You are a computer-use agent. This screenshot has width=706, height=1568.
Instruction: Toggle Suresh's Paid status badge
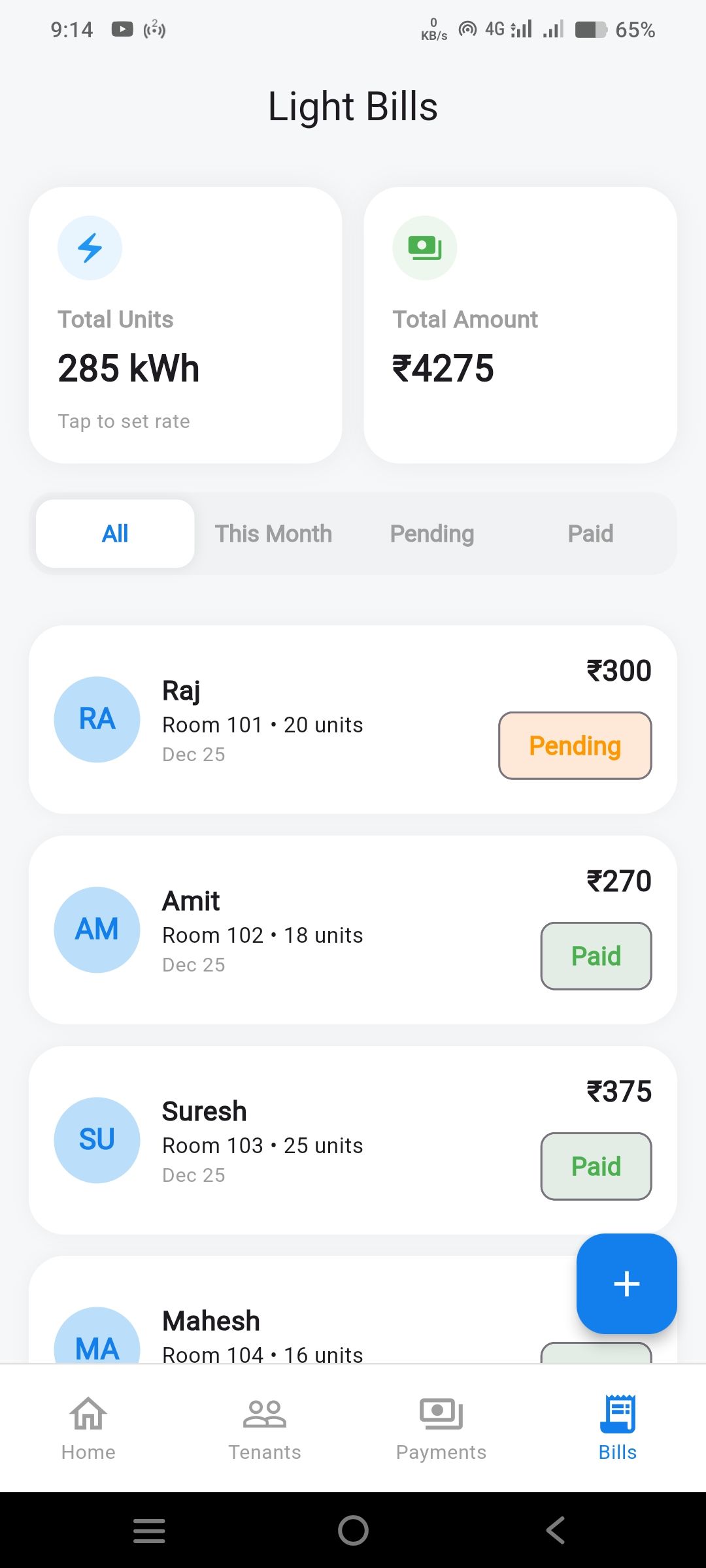[x=596, y=1166]
